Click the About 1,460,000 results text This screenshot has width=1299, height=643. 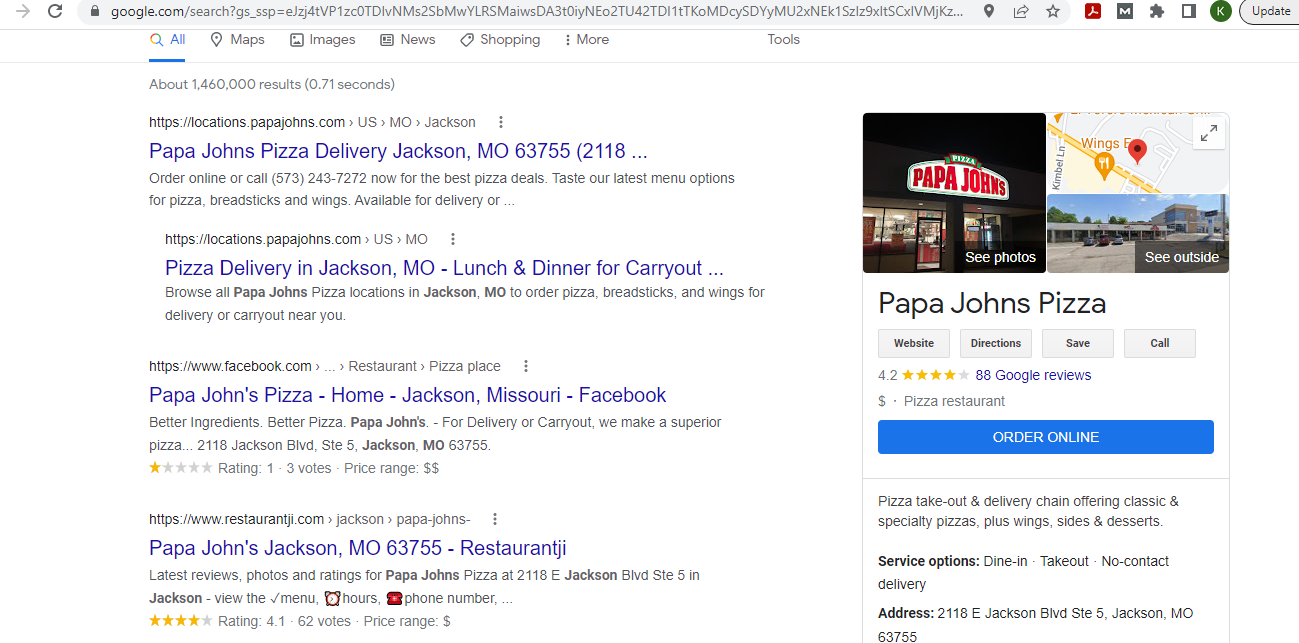(272, 84)
